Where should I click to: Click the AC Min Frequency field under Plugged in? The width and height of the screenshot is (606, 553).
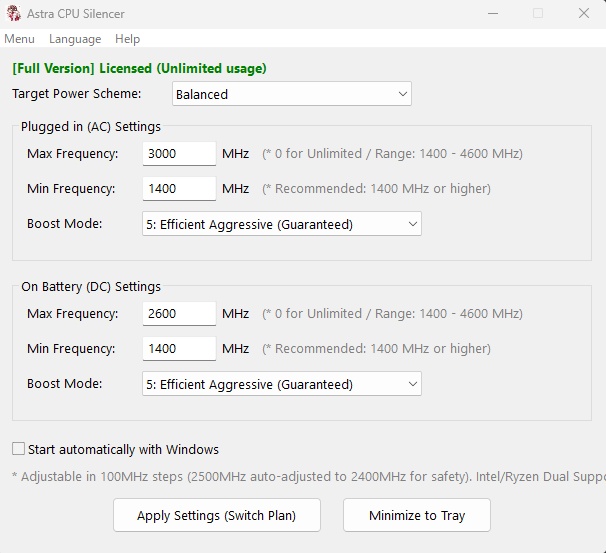click(x=179, y=189)
